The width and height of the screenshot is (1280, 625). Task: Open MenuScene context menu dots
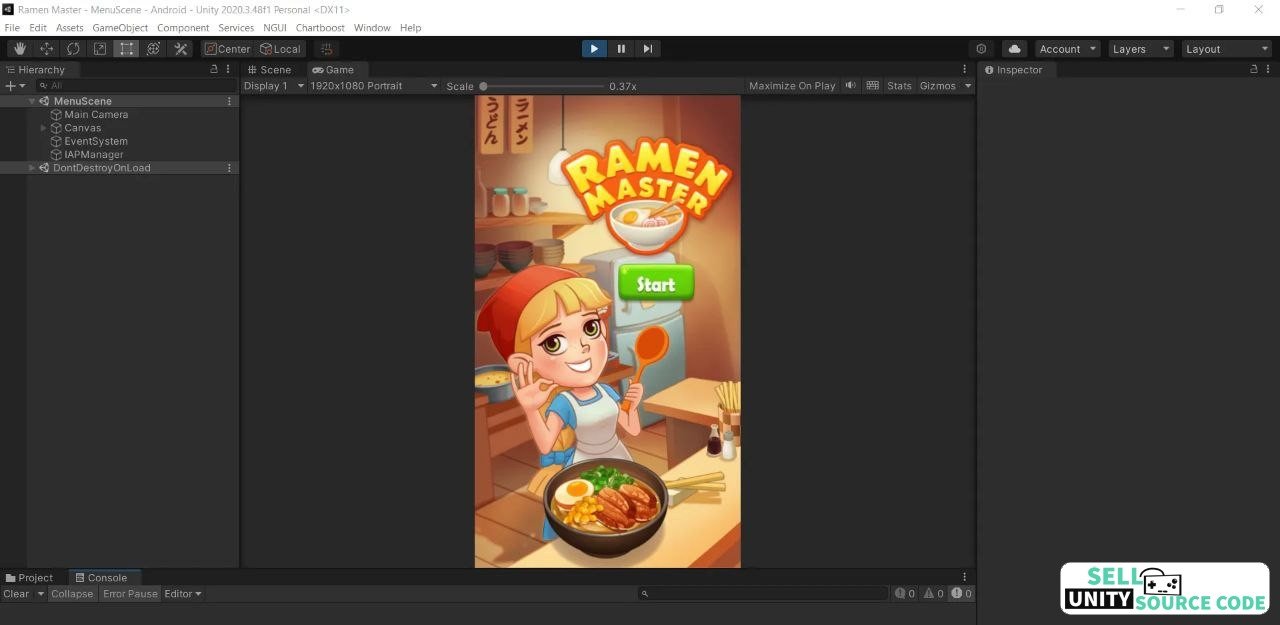coord(229,101)
